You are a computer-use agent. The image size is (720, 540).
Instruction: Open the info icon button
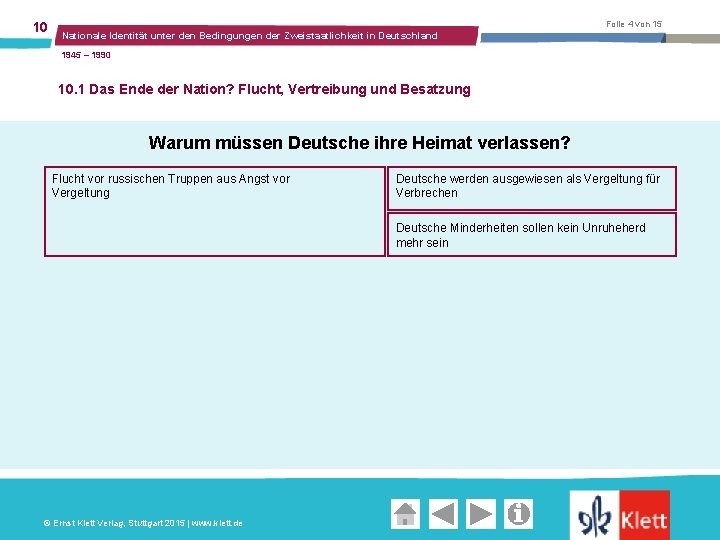(518, 513)
